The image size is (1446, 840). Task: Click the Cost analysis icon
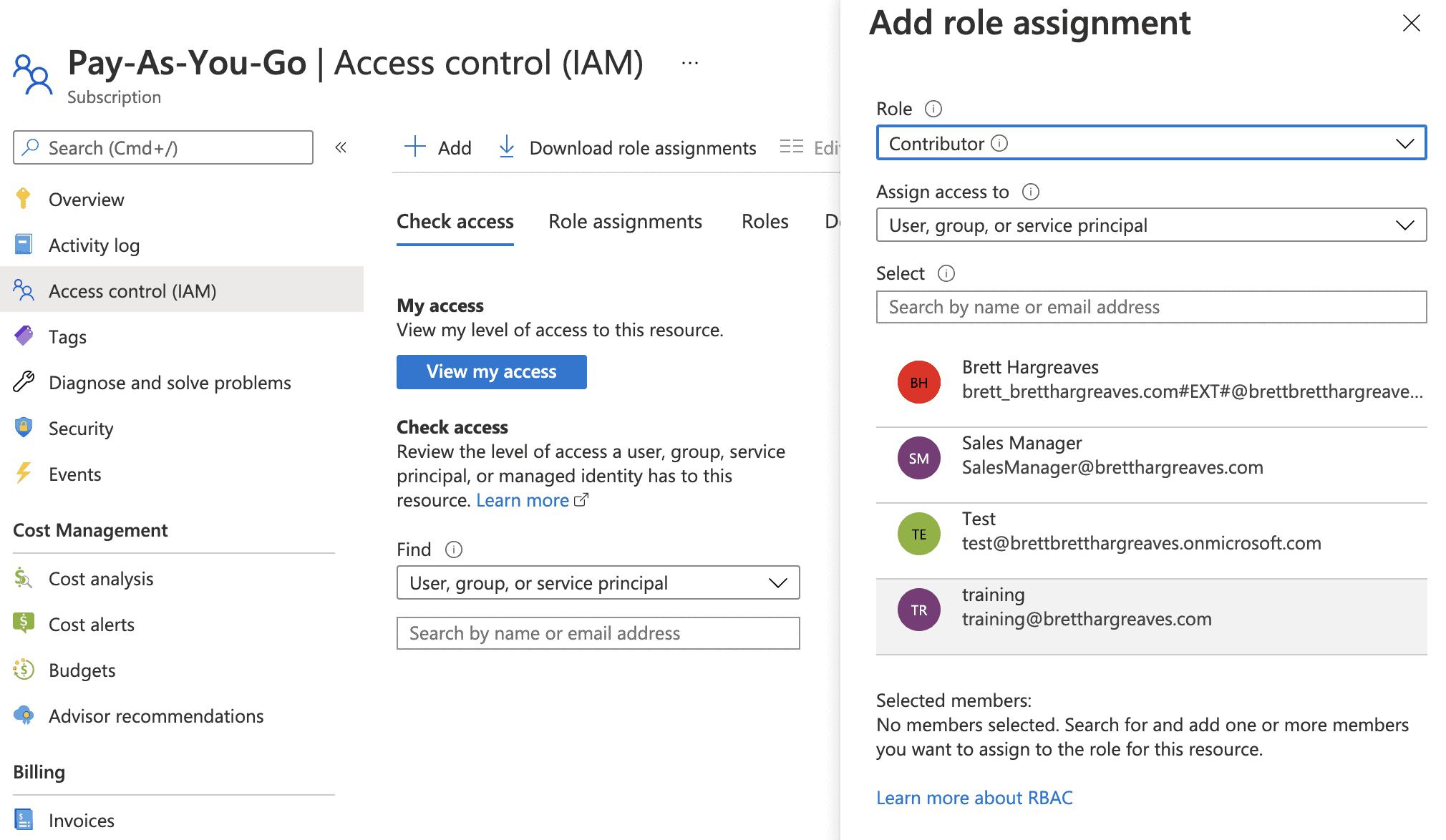(x=24, y=578)
